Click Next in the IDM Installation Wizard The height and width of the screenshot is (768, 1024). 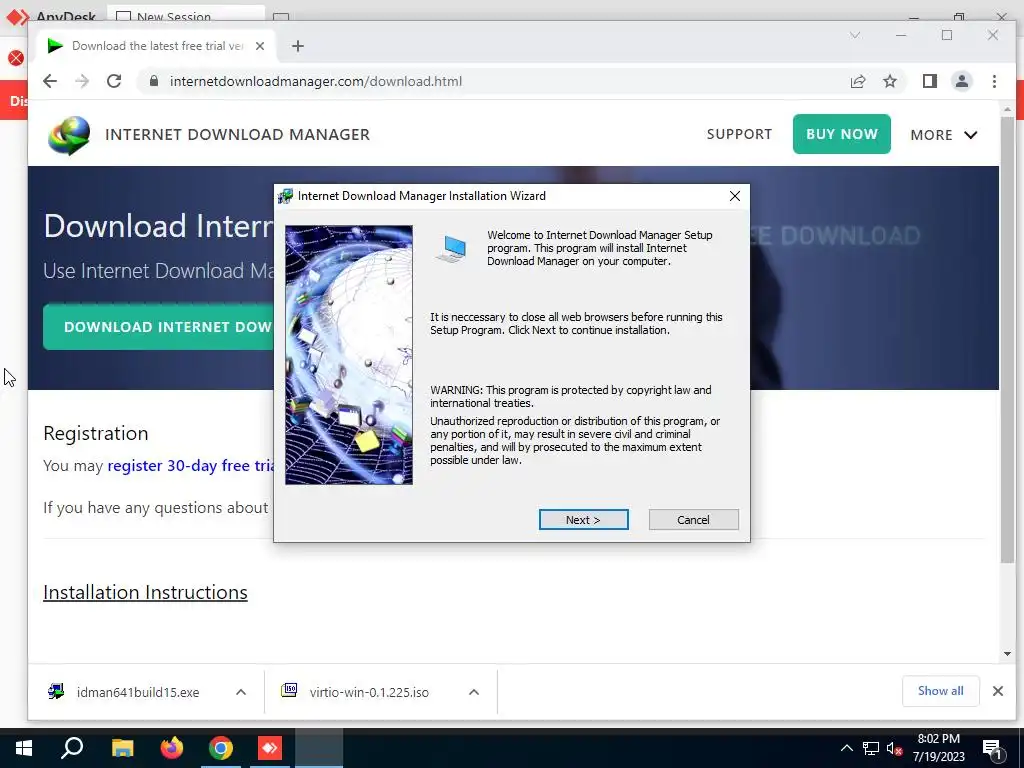pos(583,520)
